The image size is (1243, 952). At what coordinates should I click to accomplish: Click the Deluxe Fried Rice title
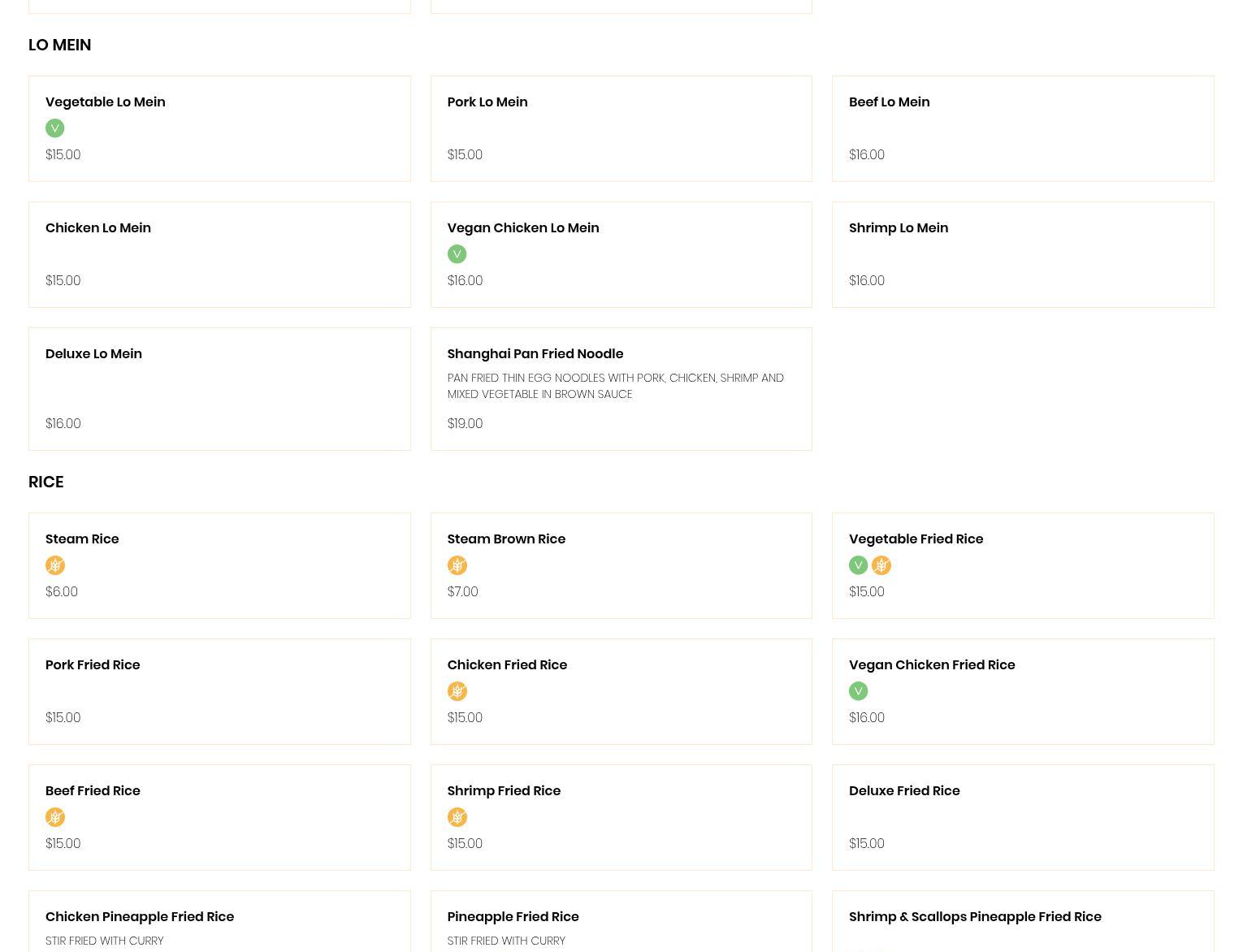click(x=903, y=791)
